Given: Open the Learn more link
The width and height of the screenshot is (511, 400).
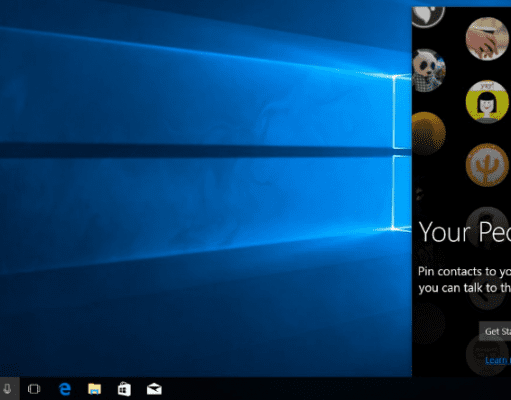Looking at the screenshot, I should (x=498, y=360).
